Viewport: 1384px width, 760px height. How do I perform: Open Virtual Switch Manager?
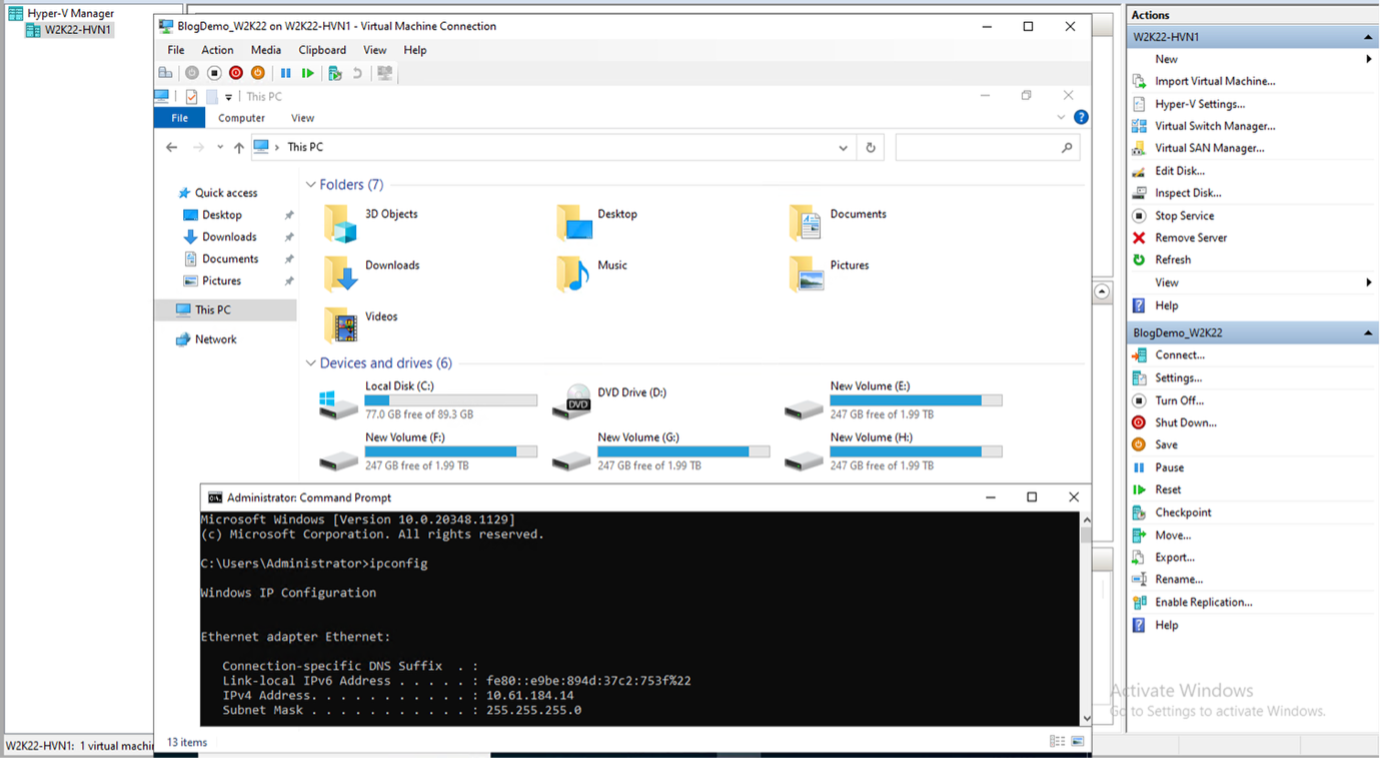(1215, 126)
